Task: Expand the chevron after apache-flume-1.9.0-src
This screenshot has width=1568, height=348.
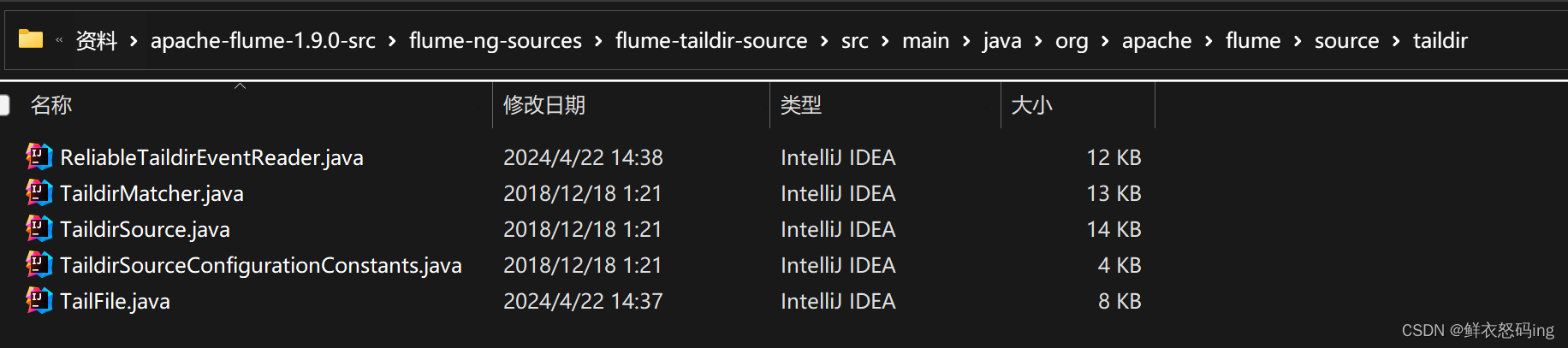Action: point(392,41)
